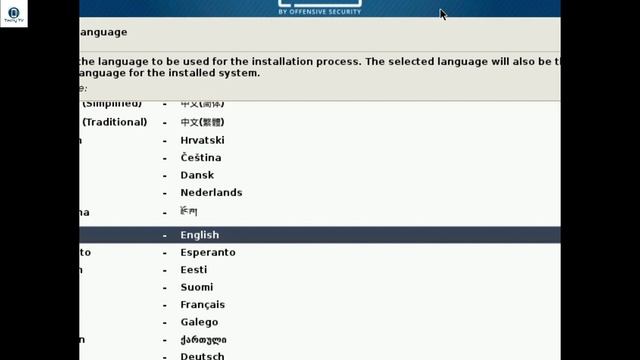This screenshot has width=640, height=360.
Task: Pick Eesti from the language list
Action: pos(320,270)
